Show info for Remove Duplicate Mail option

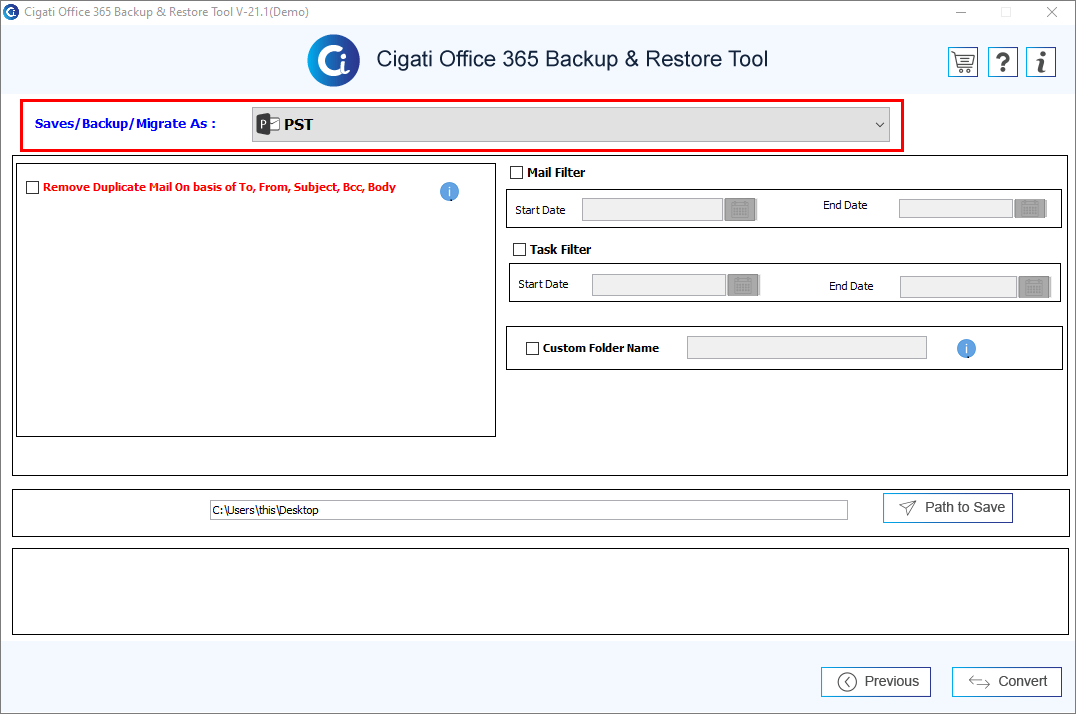[x=449, y=192]
